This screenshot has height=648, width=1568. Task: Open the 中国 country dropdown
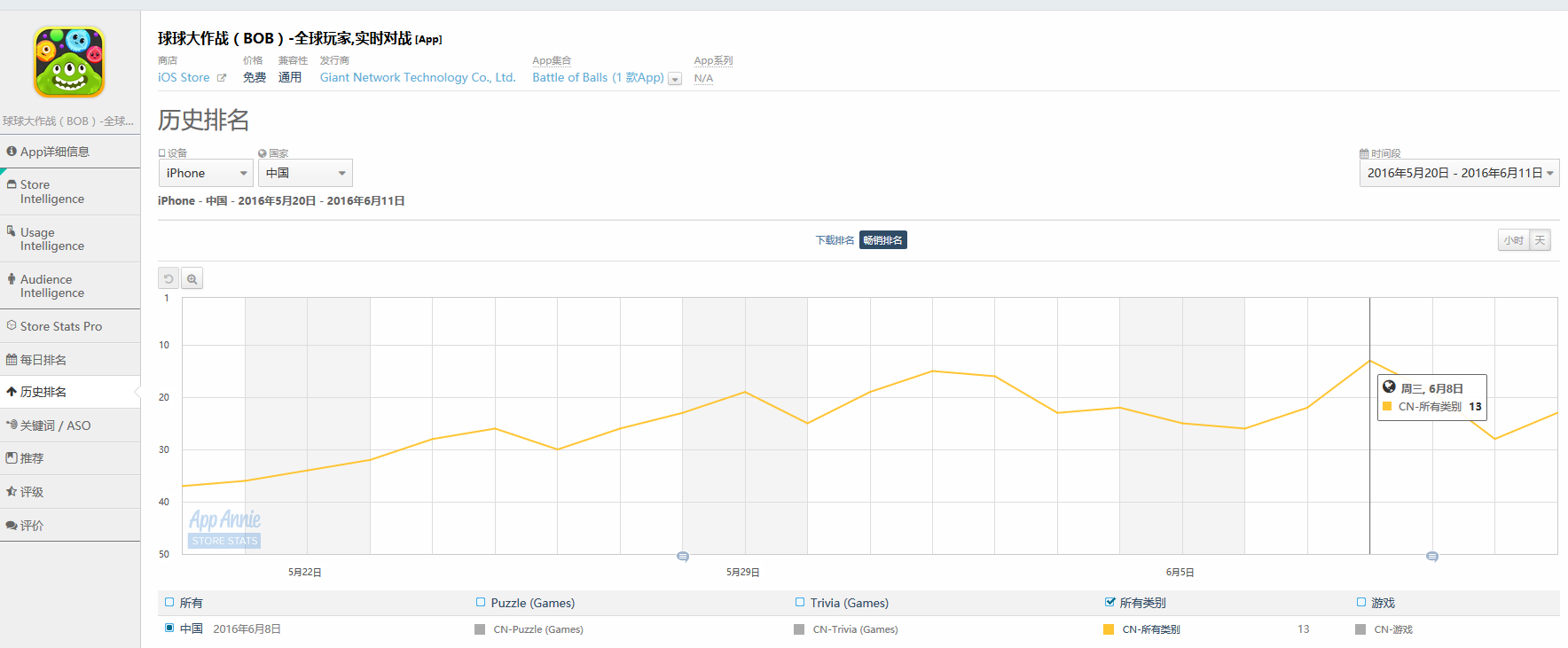point(305,173)
